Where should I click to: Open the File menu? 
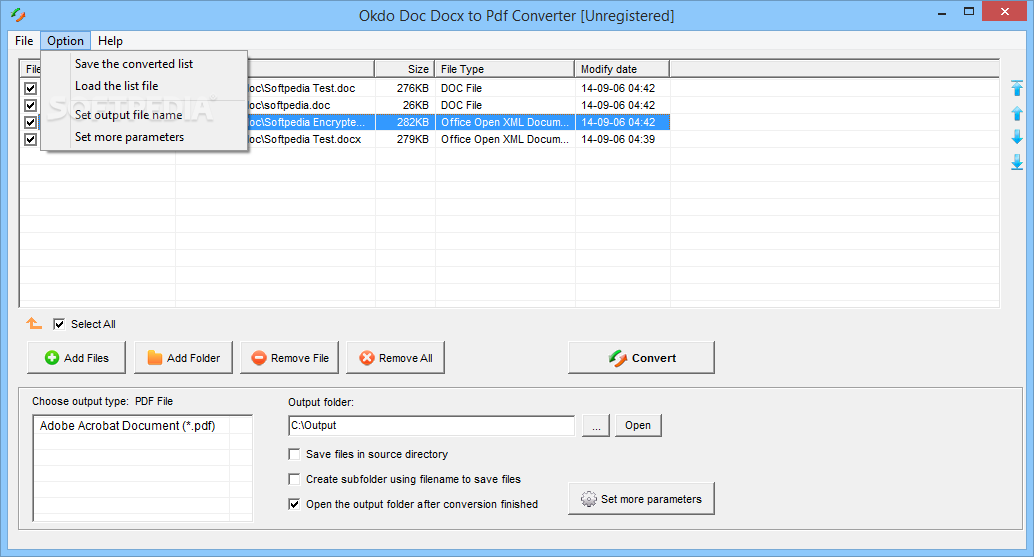point(24,41)
